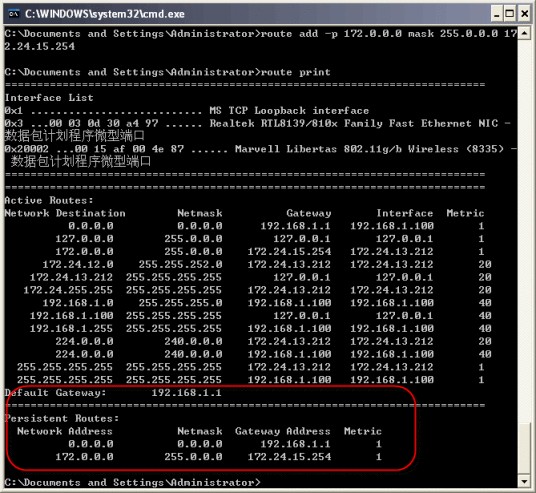Click the 'route print' command text
536x493 pixels.
296,72
